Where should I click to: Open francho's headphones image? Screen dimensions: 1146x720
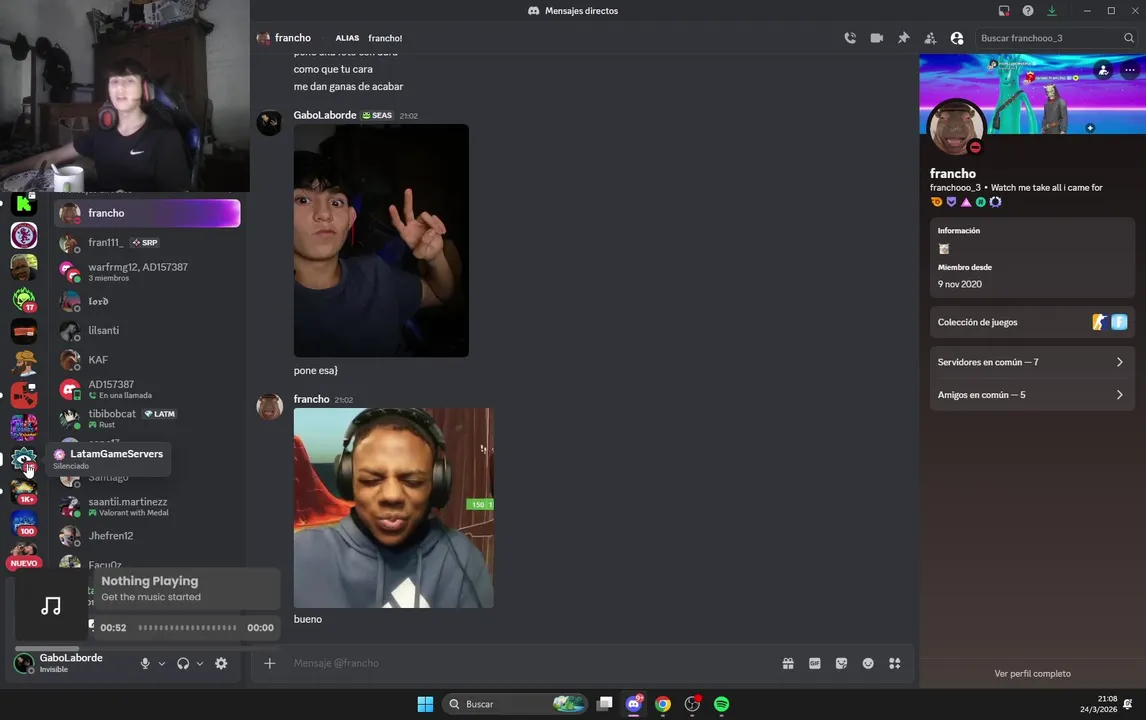393,508
